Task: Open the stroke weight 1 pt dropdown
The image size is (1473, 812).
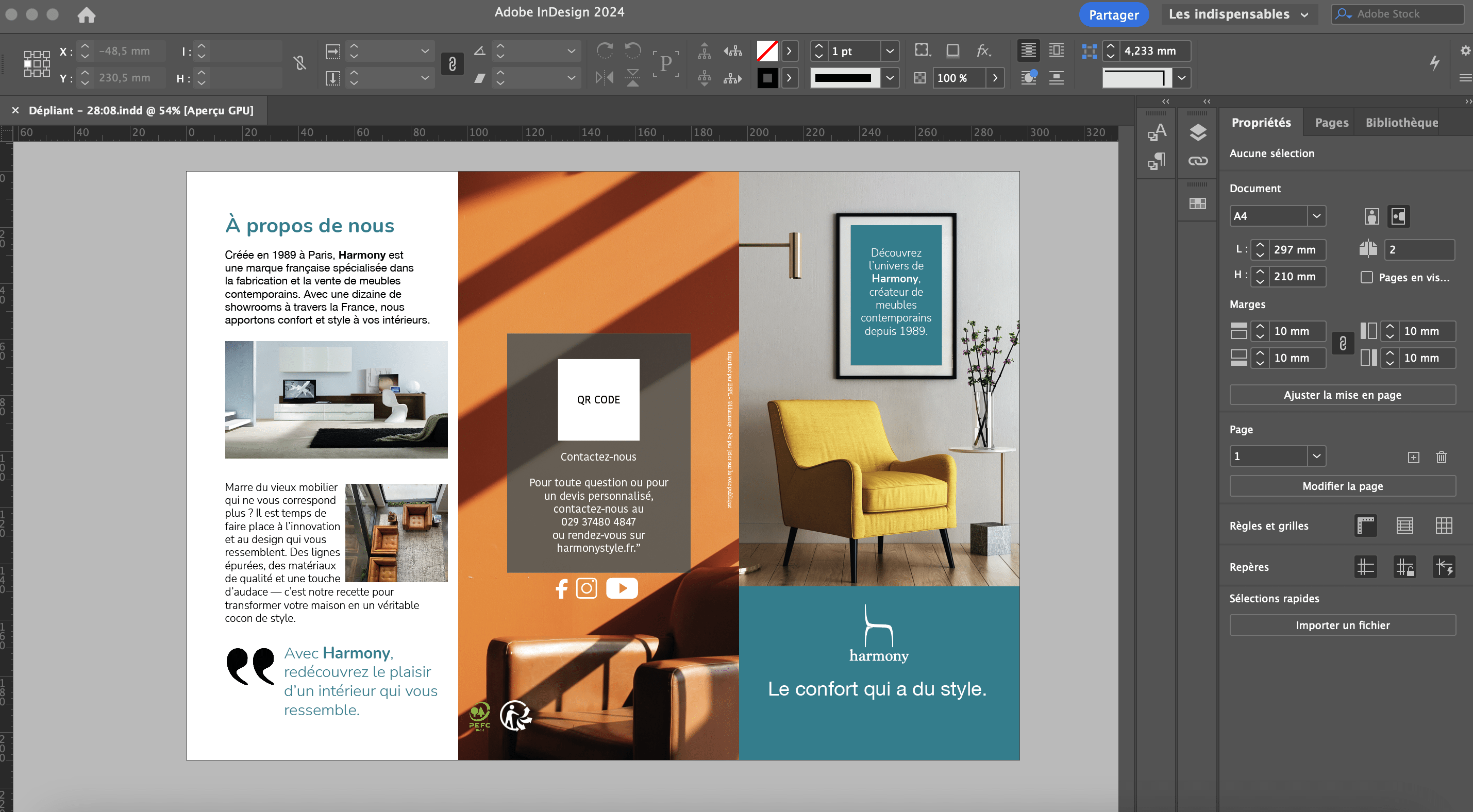Action: click(890, 51)
